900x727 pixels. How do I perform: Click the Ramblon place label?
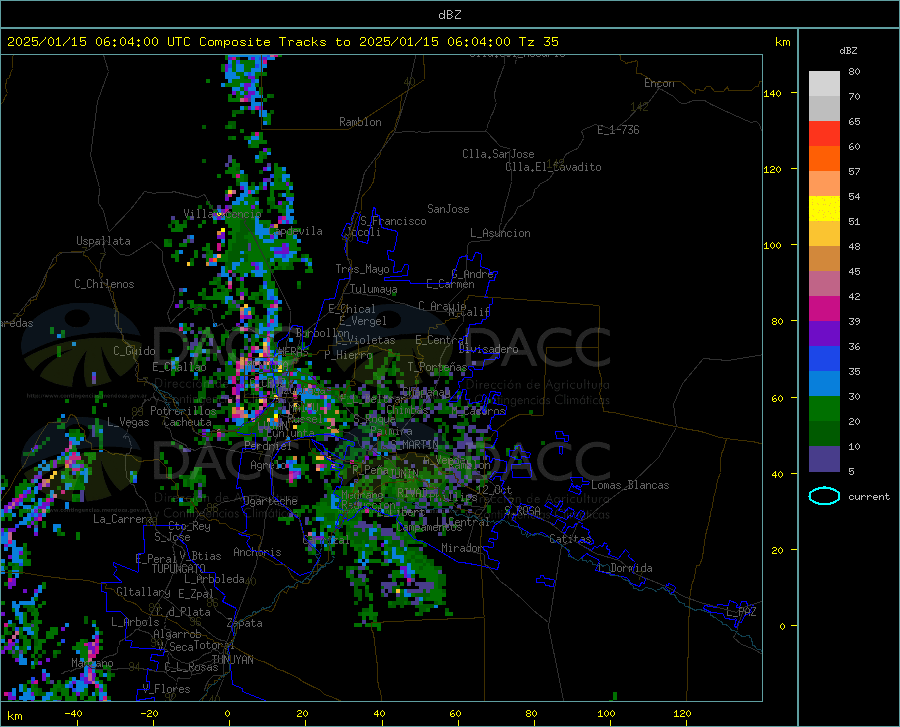click(360, 122)
